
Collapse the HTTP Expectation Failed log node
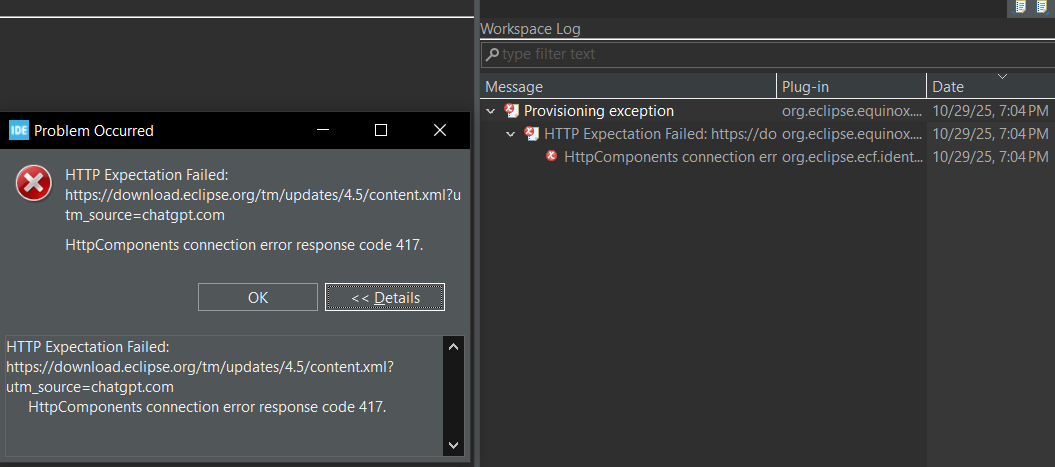(x=511, y=134)
